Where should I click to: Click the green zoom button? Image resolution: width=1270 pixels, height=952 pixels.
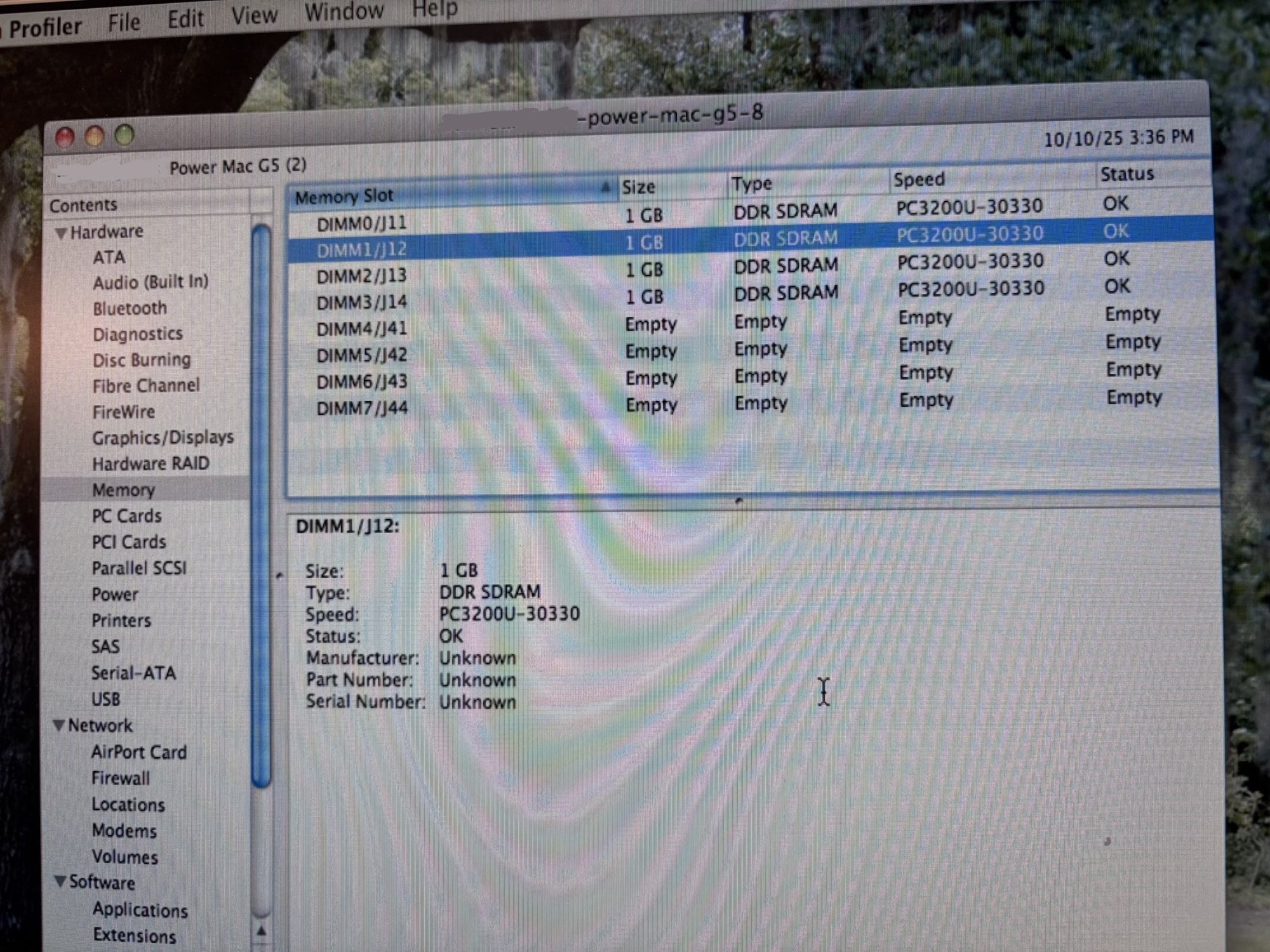(x=124, y=135)
